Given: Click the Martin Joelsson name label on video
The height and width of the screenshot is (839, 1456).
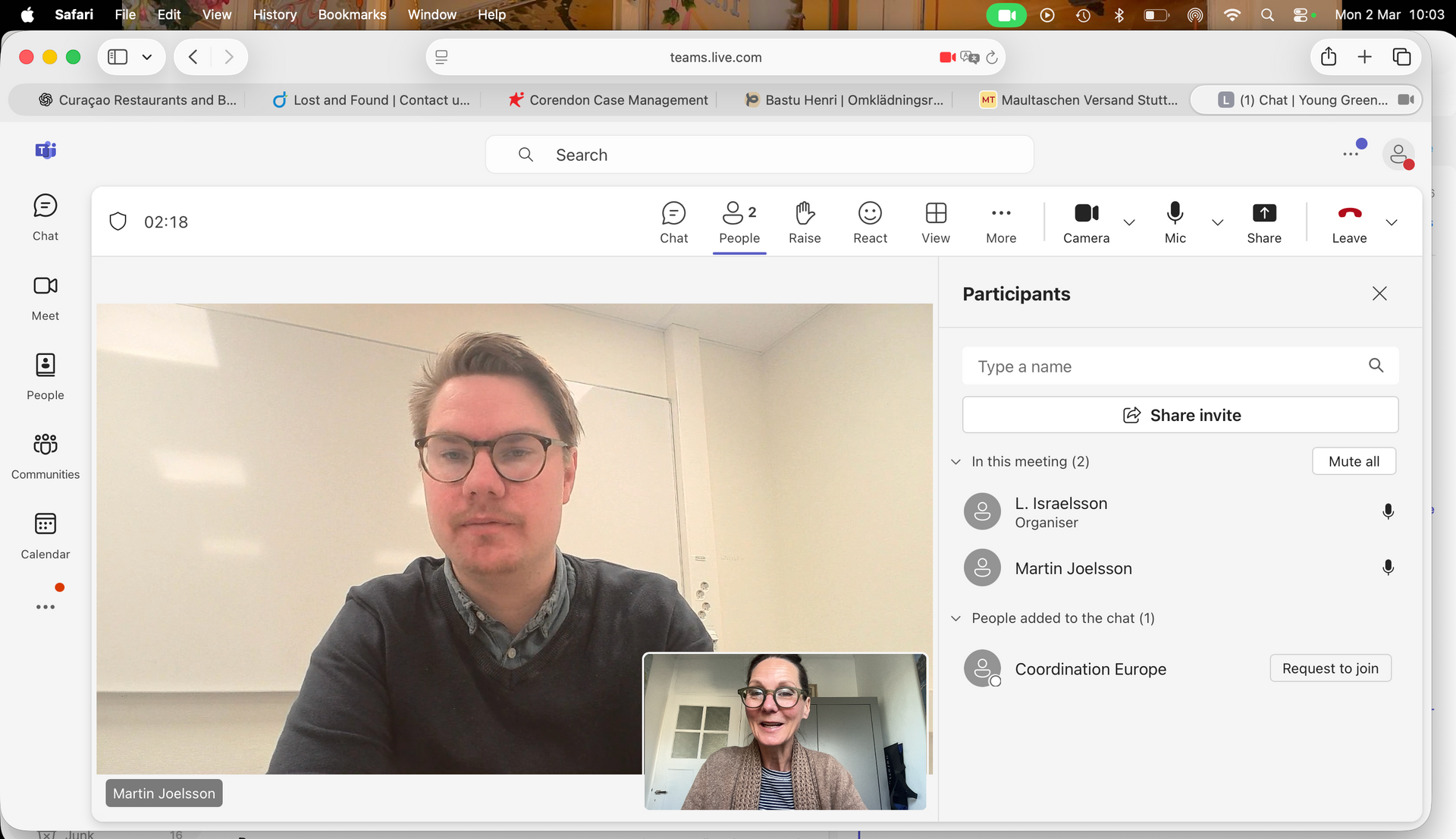Looking at the screenshot, I should tap(164, 793).
